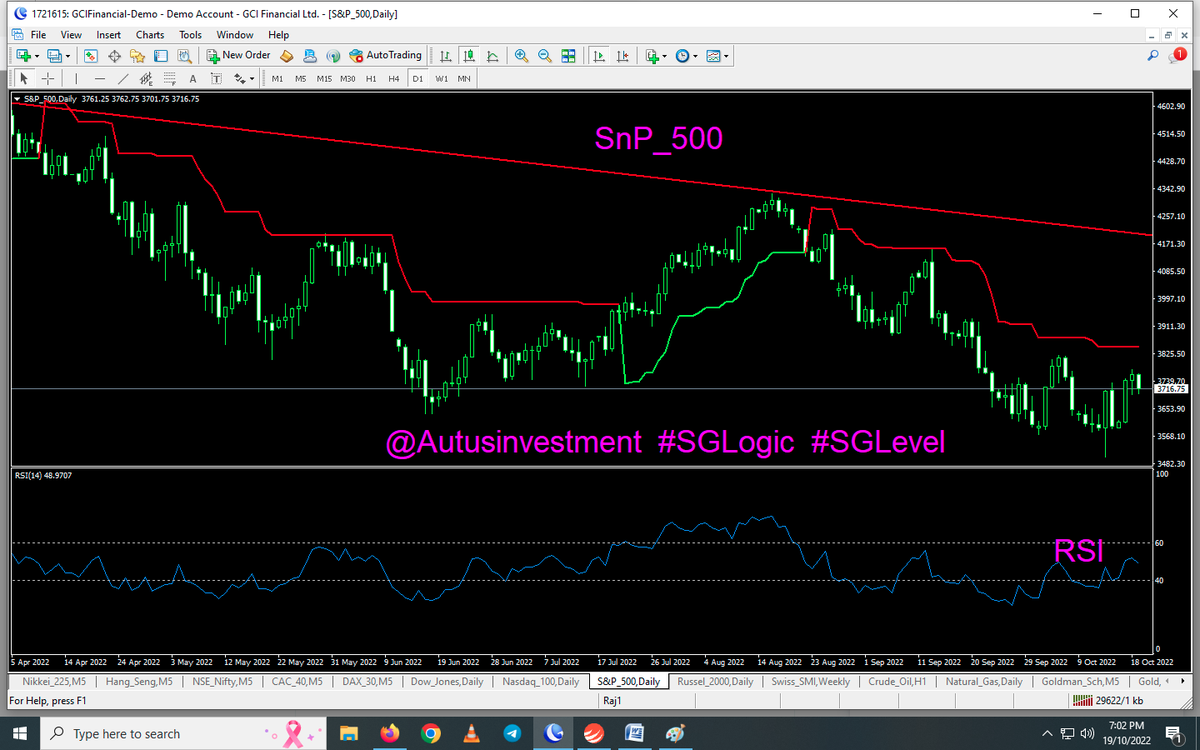
Task: Switch to bar chart display
Action: coord(445,56)
